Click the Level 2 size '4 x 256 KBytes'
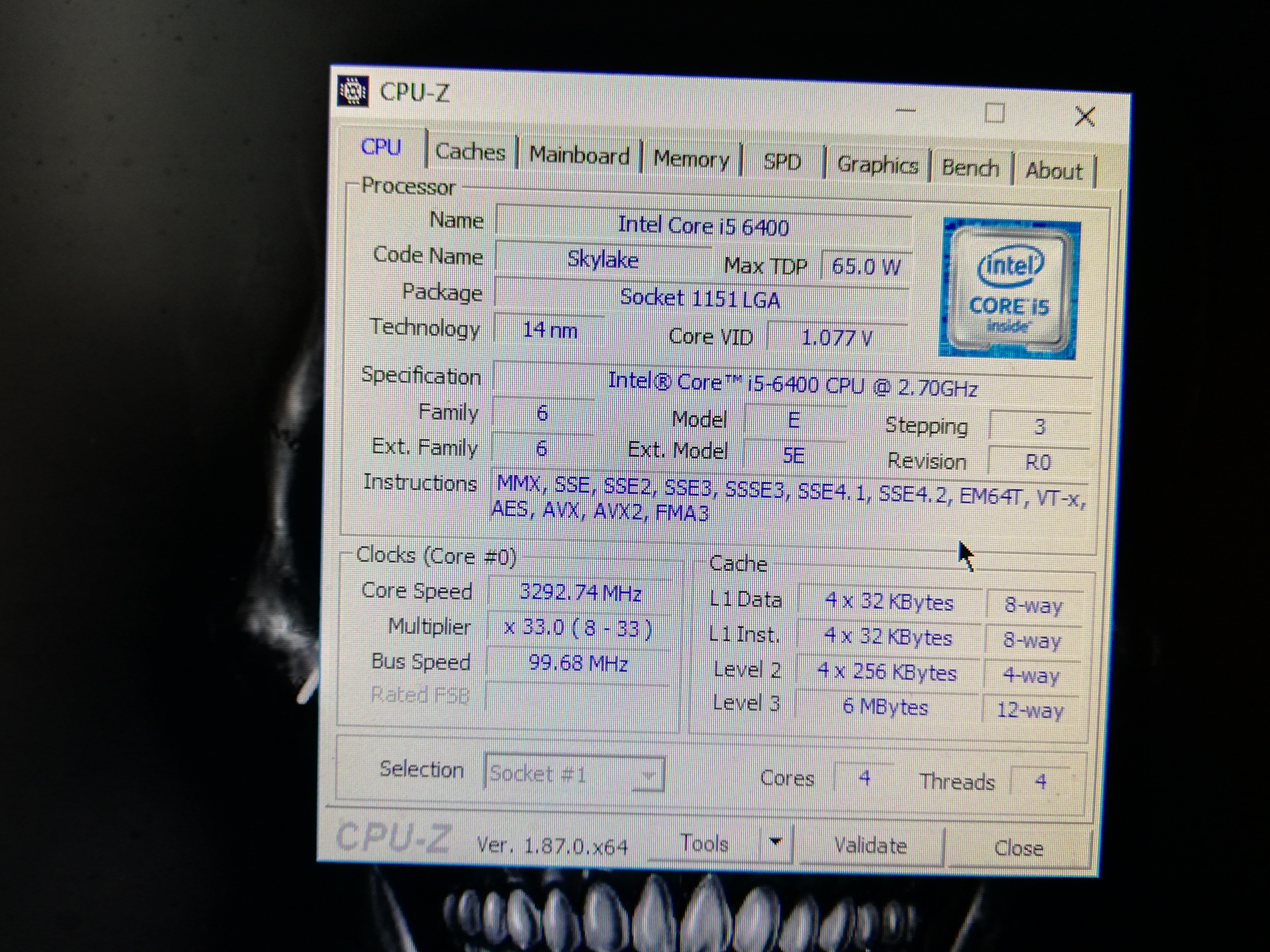 point(887,672)
